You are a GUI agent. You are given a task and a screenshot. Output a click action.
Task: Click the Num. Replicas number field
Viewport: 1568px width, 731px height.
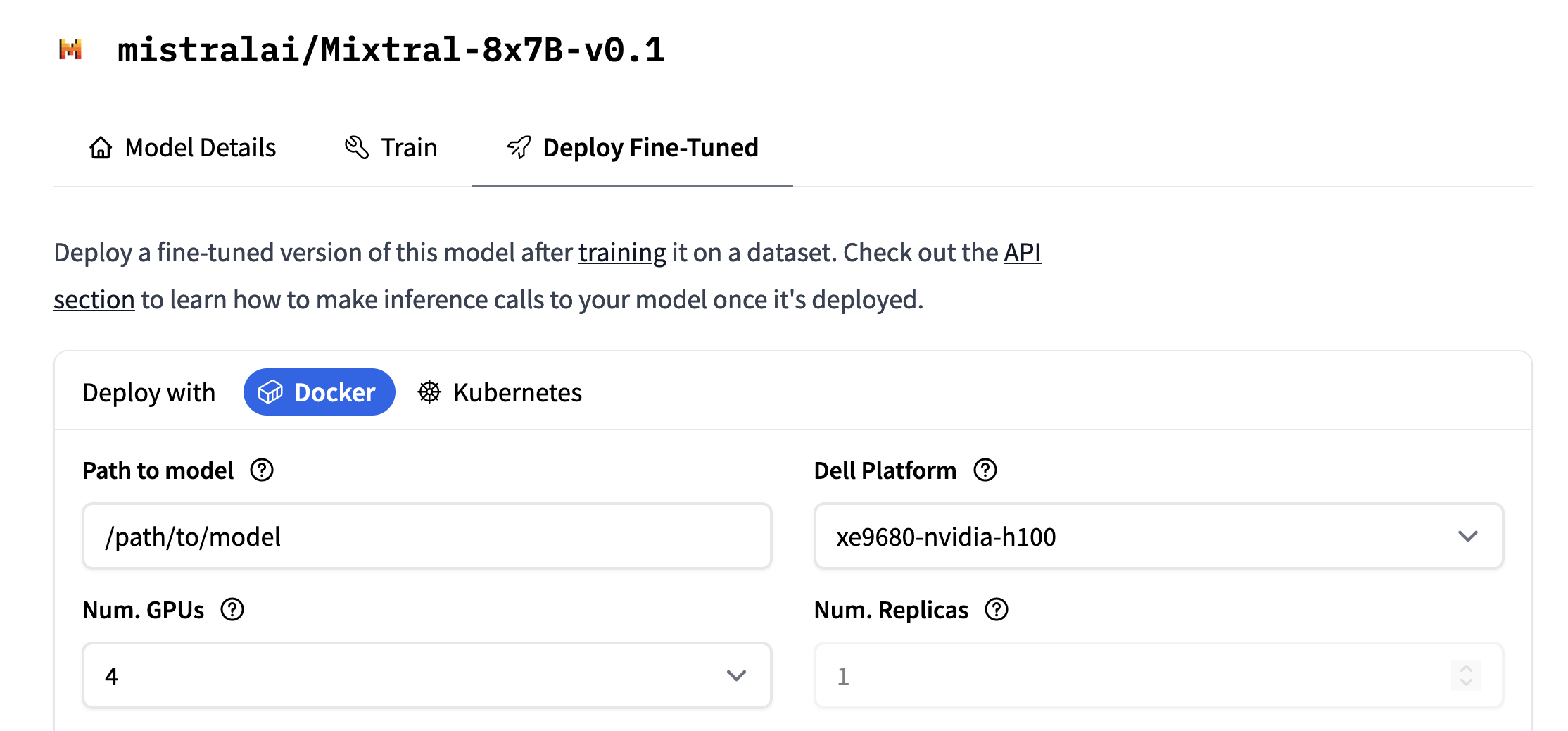(1159, 675)
